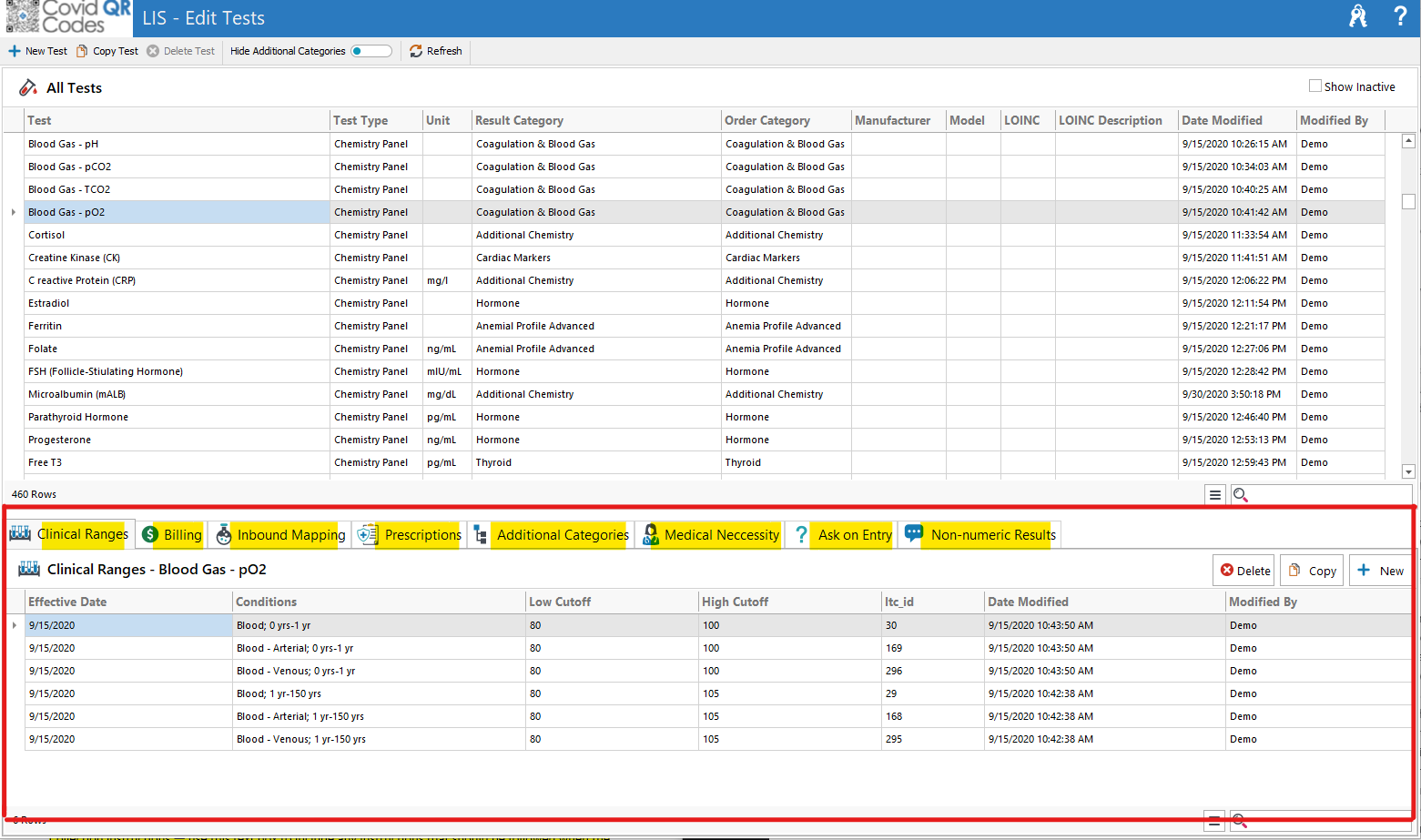1421x840 pixels.
Task: Click the Prescriptions shield icon
Action: click(x=367, y=535)
